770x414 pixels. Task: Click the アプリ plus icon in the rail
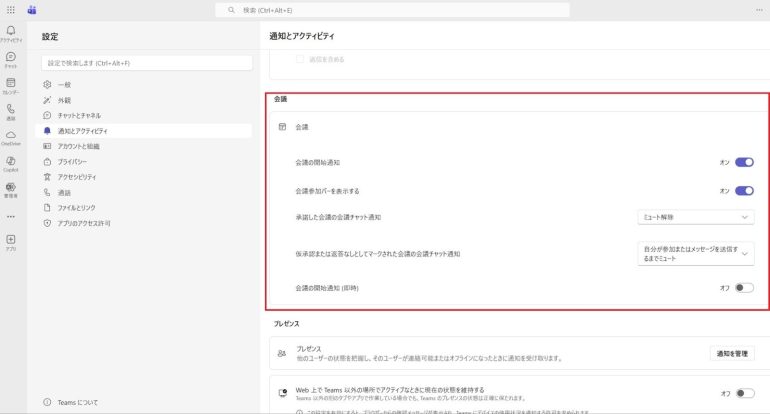point(10,240)
